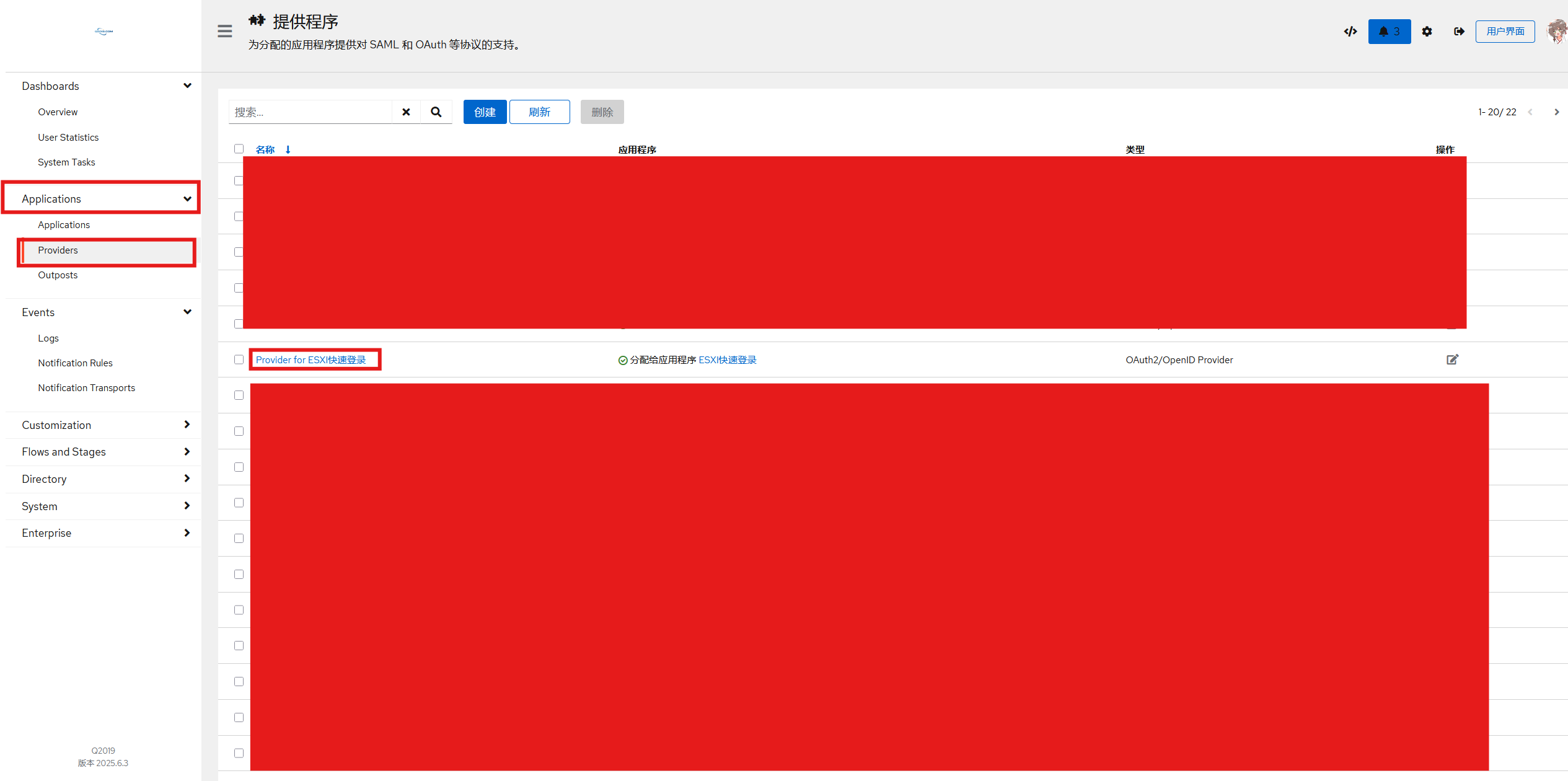
Task: Check Provider for ESXI快速登录 row checkbox
Action: click(239, 360)
